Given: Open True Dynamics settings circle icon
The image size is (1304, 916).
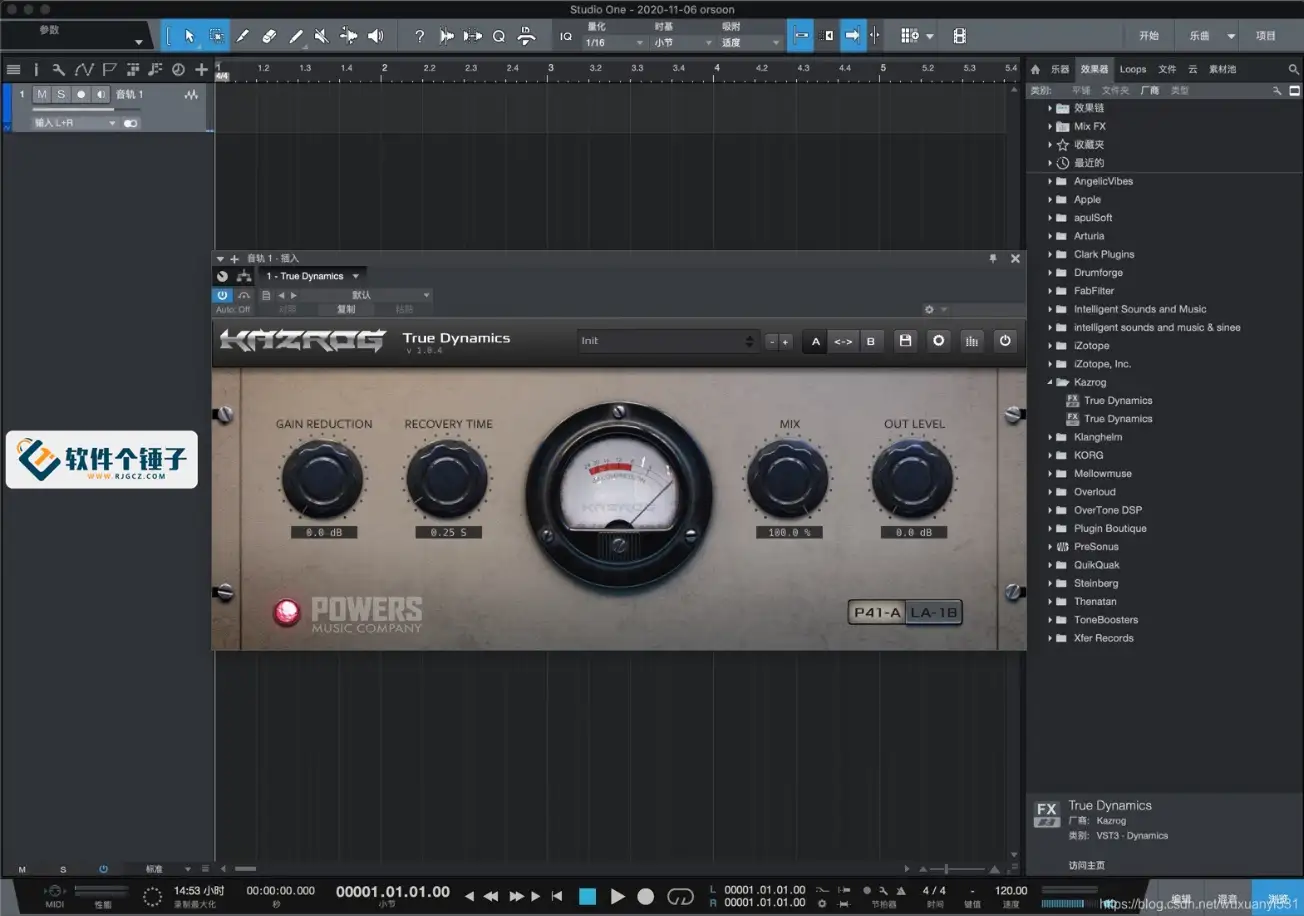Looking at the screenshot, I should point(938,341).
